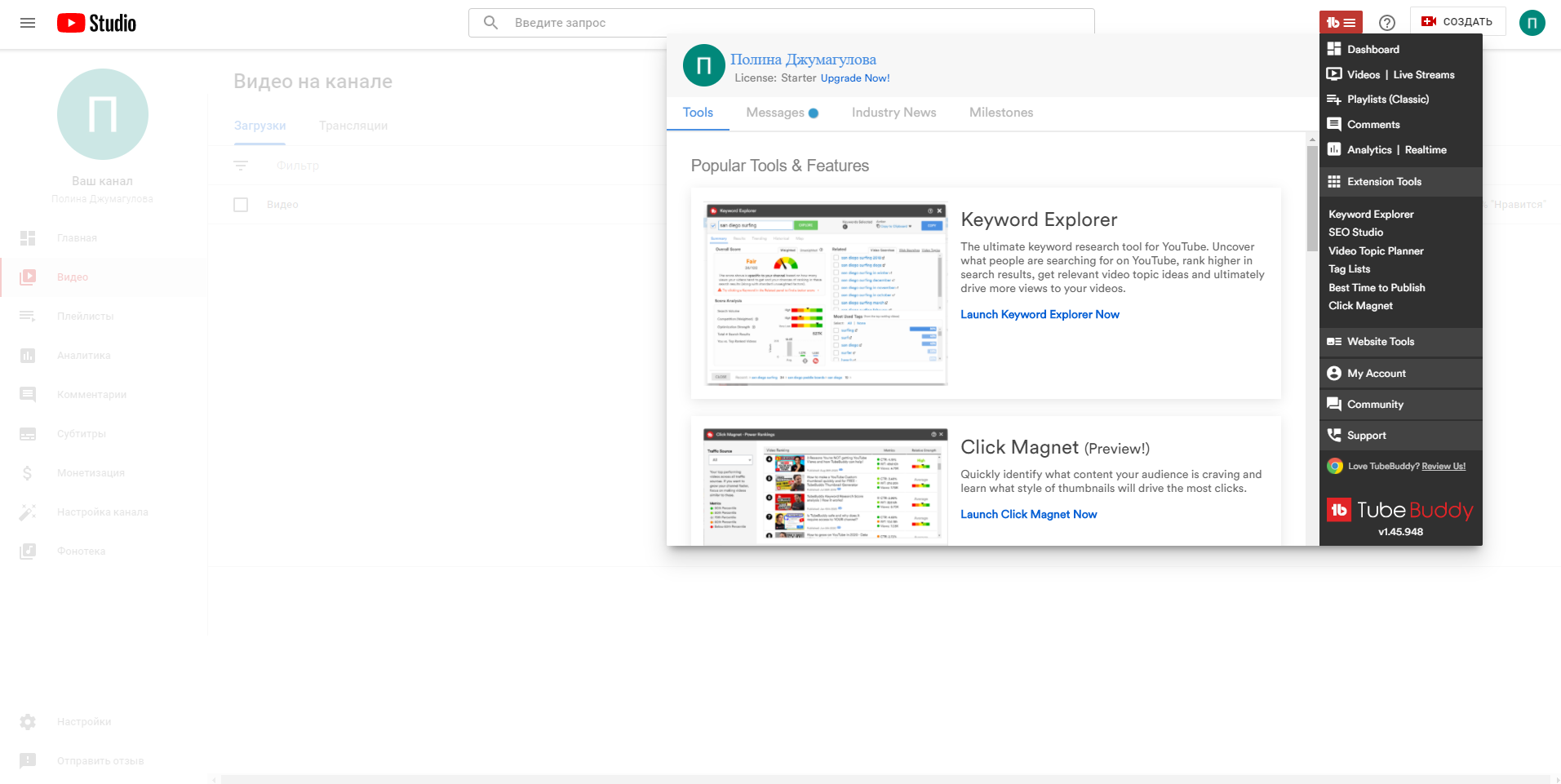Click the Analytics chart icon in TubeBuddy menu

(1334, 149)
